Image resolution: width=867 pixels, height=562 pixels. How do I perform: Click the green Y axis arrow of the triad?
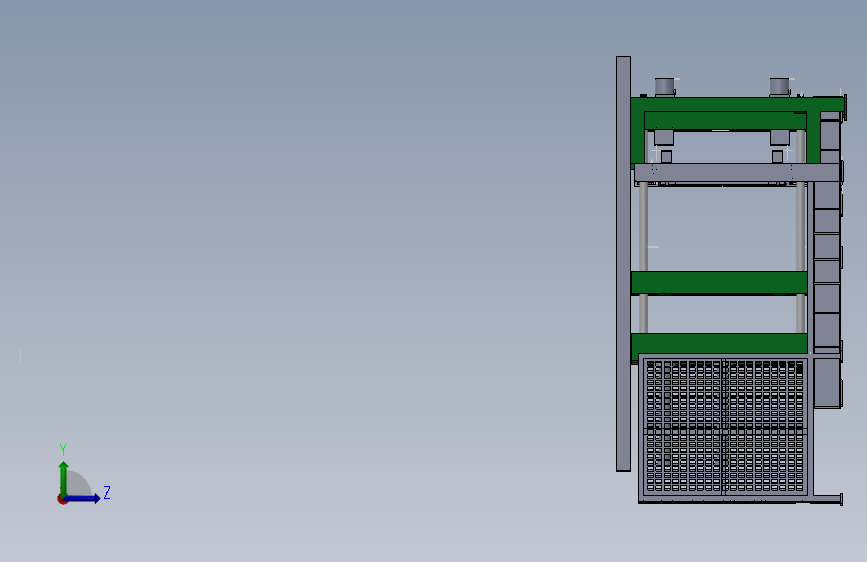pyautogui.click(x=64, y=479)
